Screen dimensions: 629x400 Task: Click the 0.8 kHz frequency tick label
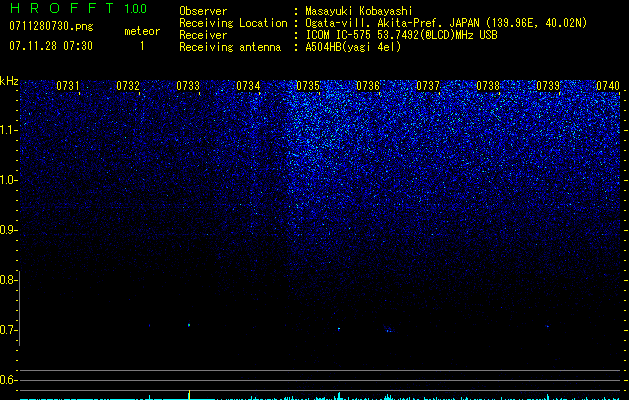click(7, 280)
